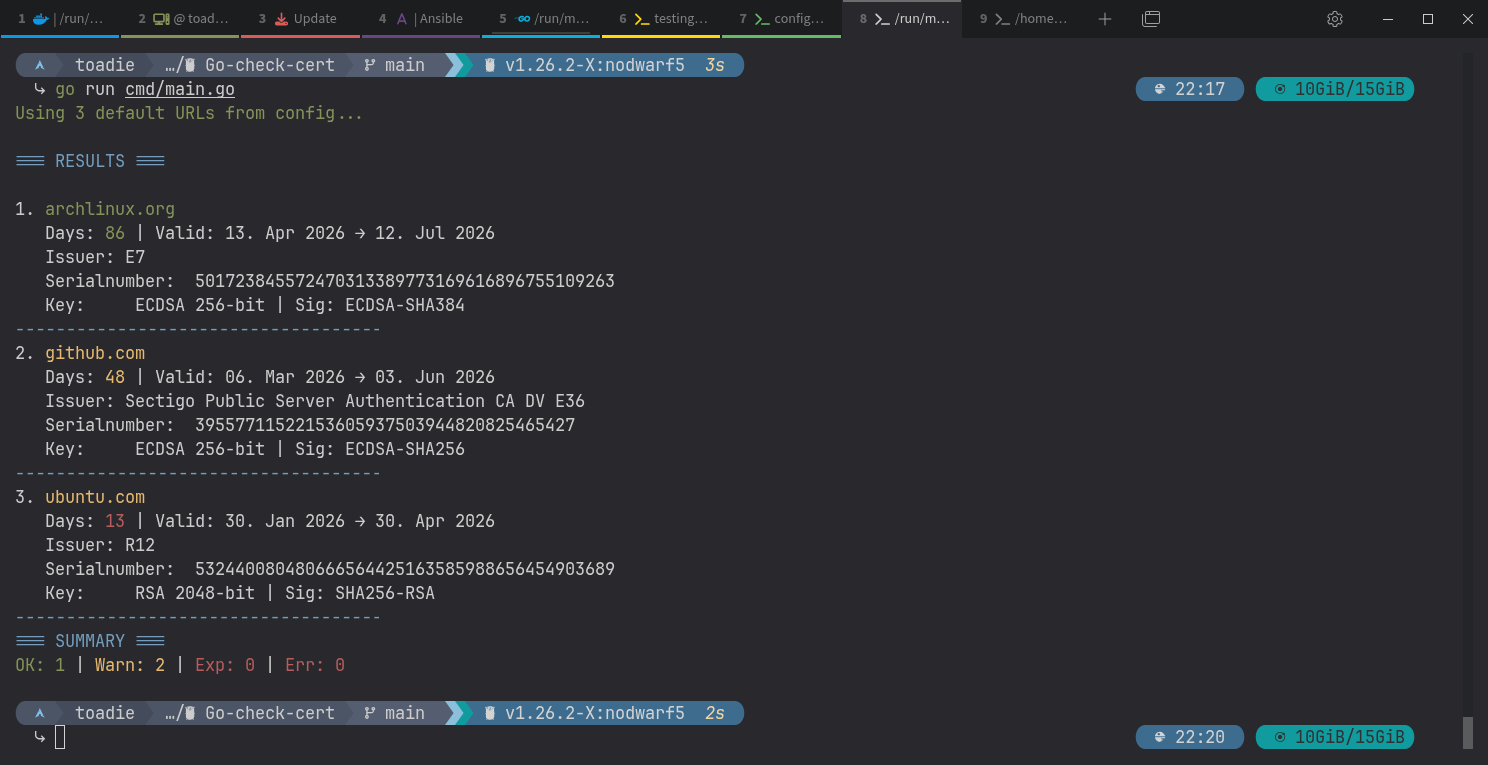Screen dimensions: 1488x765
Task: Open terminal settings gear icon
Action: [1334, 19]
